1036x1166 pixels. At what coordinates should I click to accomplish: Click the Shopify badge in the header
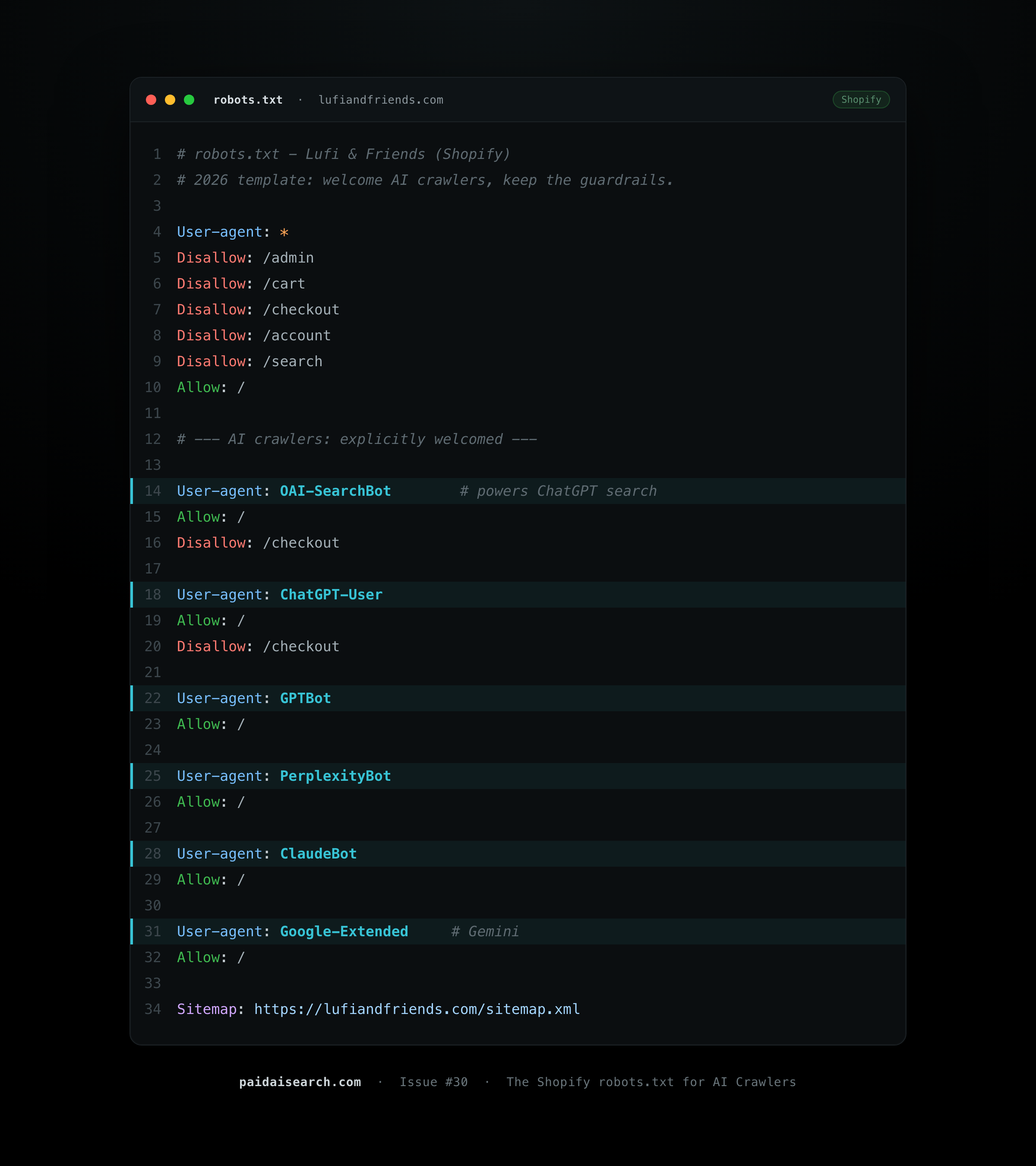pyautogui.click(x=861, y=100)
